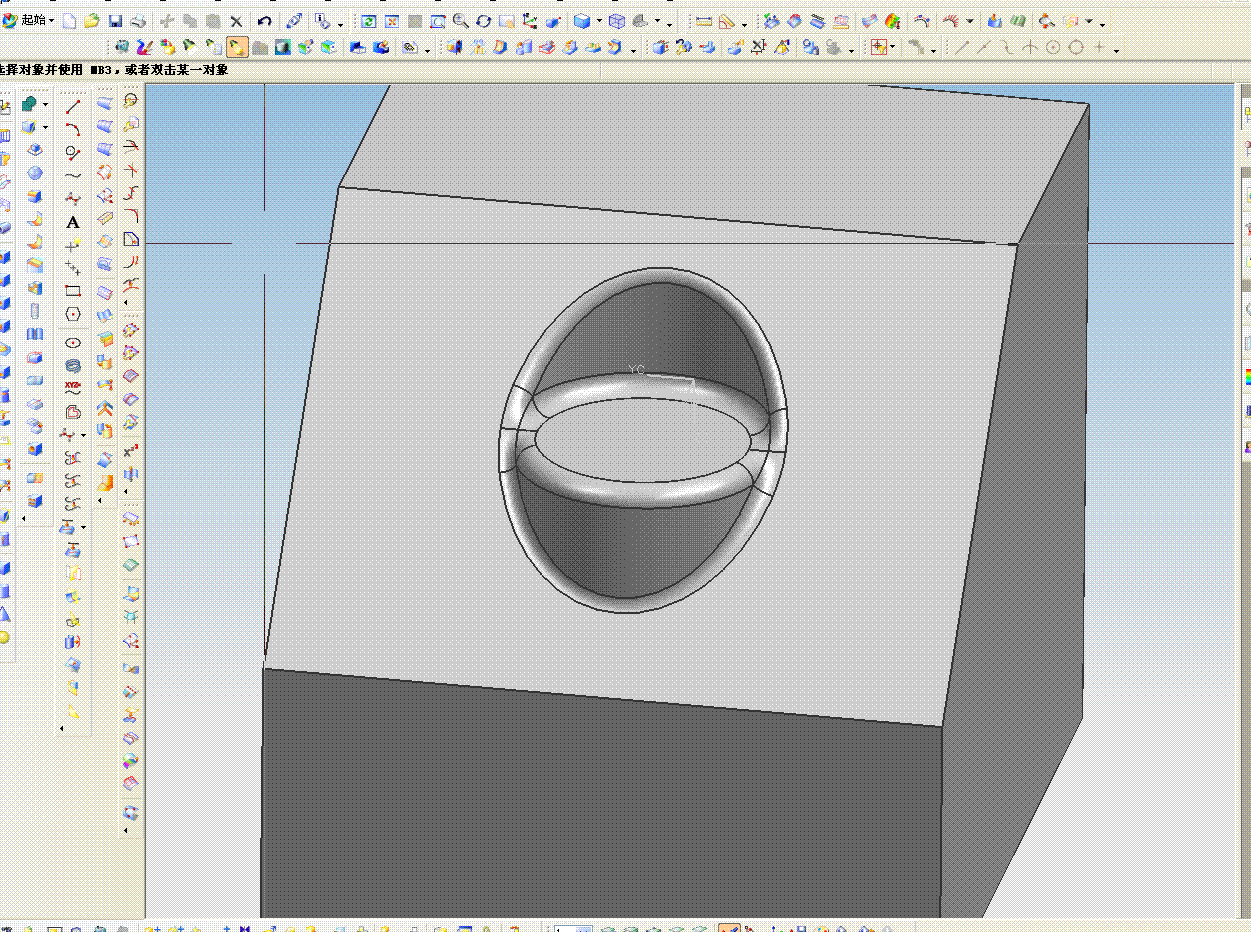Enable the circle center snap point

[x=1054, y=47]
